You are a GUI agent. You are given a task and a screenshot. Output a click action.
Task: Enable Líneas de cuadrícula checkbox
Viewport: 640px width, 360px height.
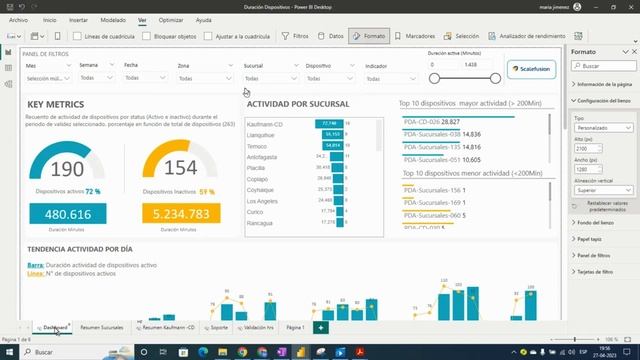pos(77,36)
